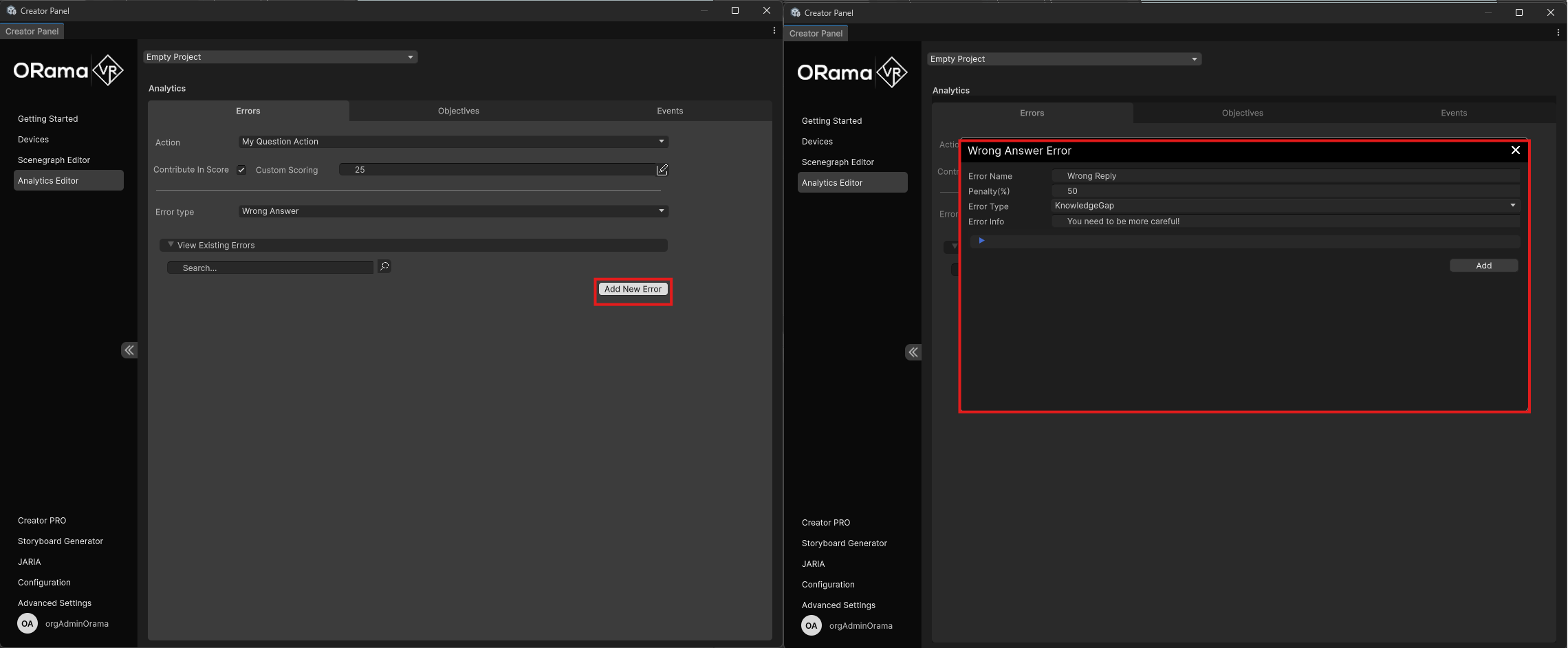Viewport: 1568px width, 648px height.
Task: Expand the blue triangle foldout in error dialog
Action: click(981, 241)
